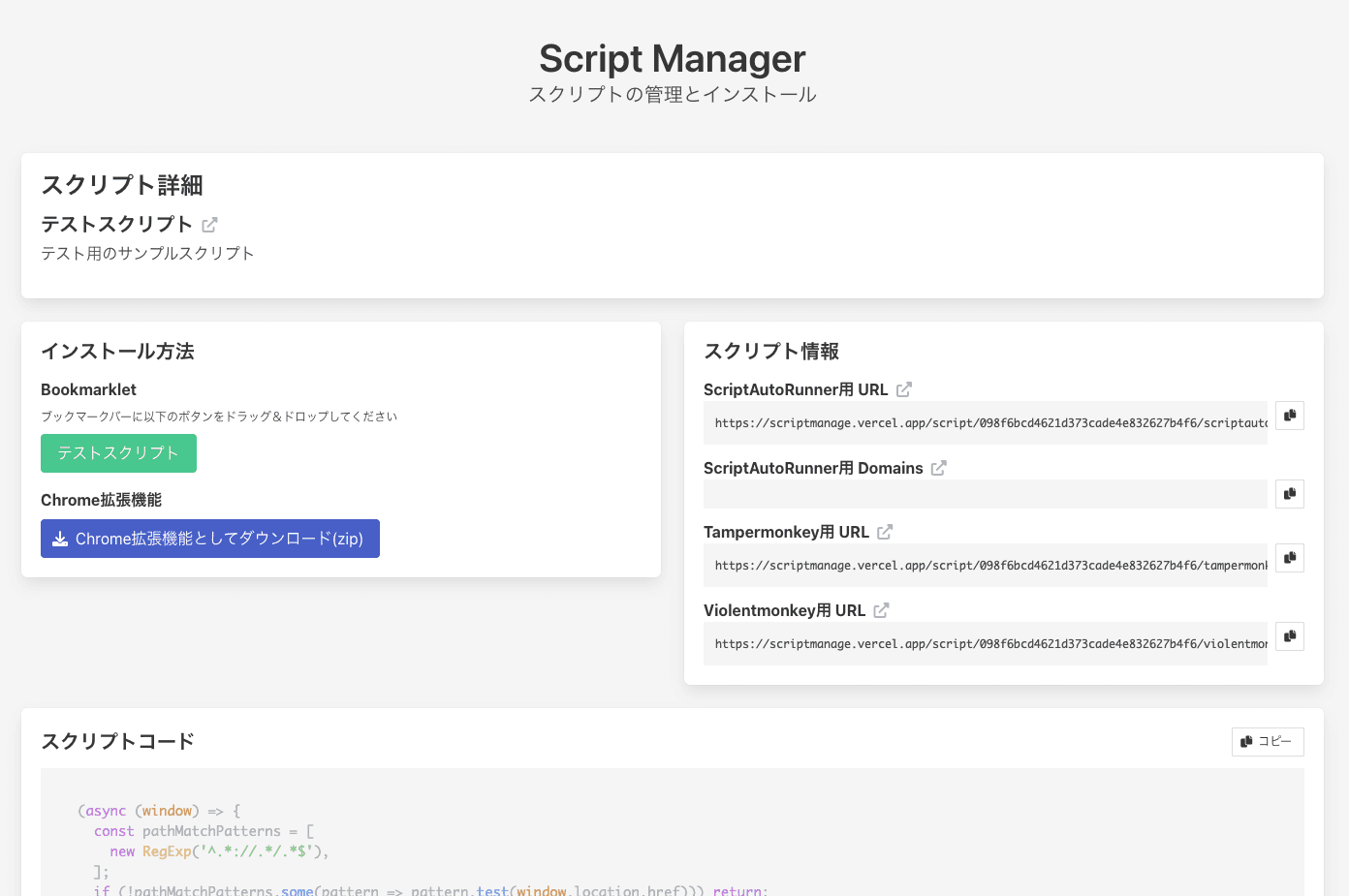Viewport: 1349px width, 896px height.
Task: Click the description テスト用のサンプルスクリプト
Action: point(147,254)
